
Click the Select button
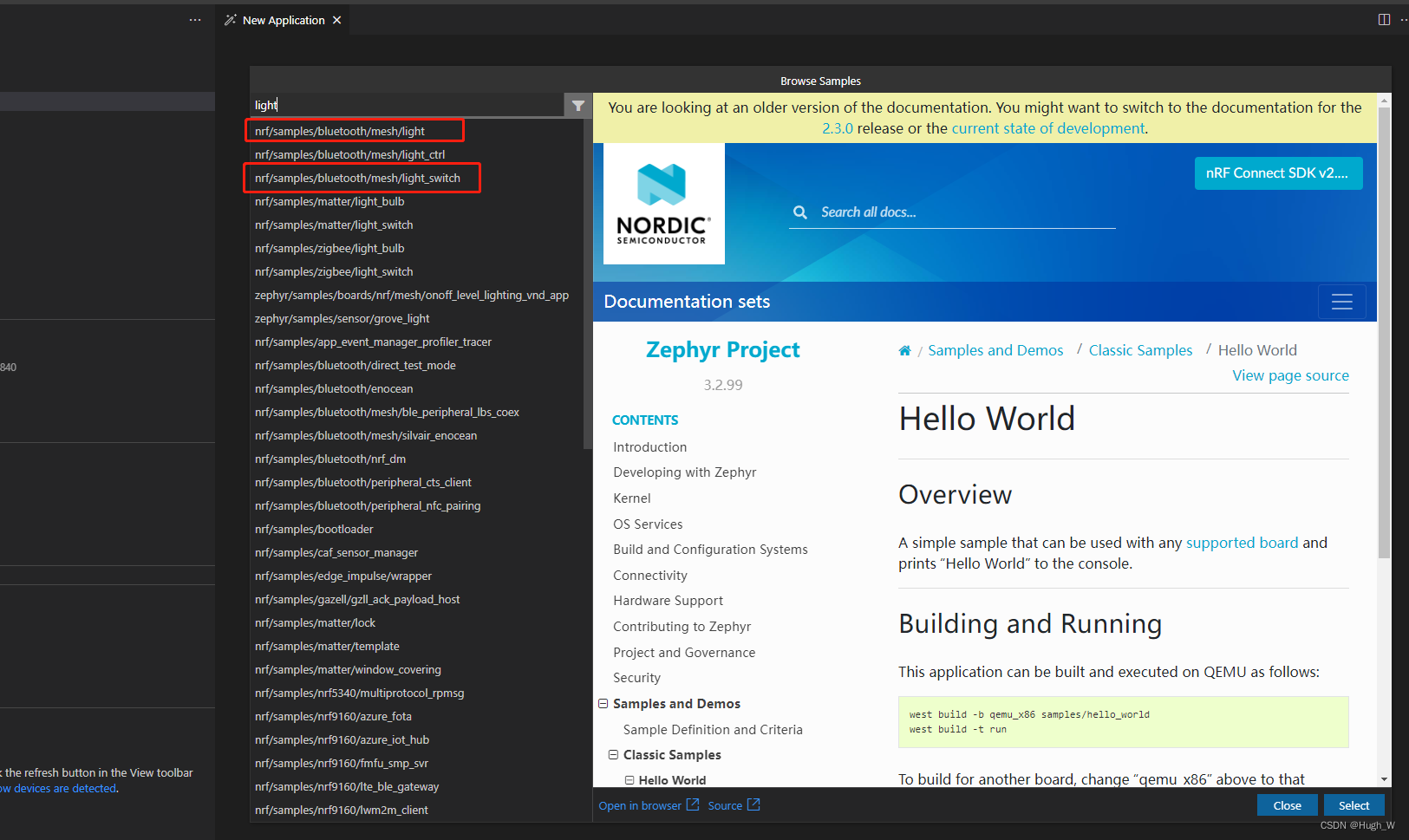point(1354,805)
